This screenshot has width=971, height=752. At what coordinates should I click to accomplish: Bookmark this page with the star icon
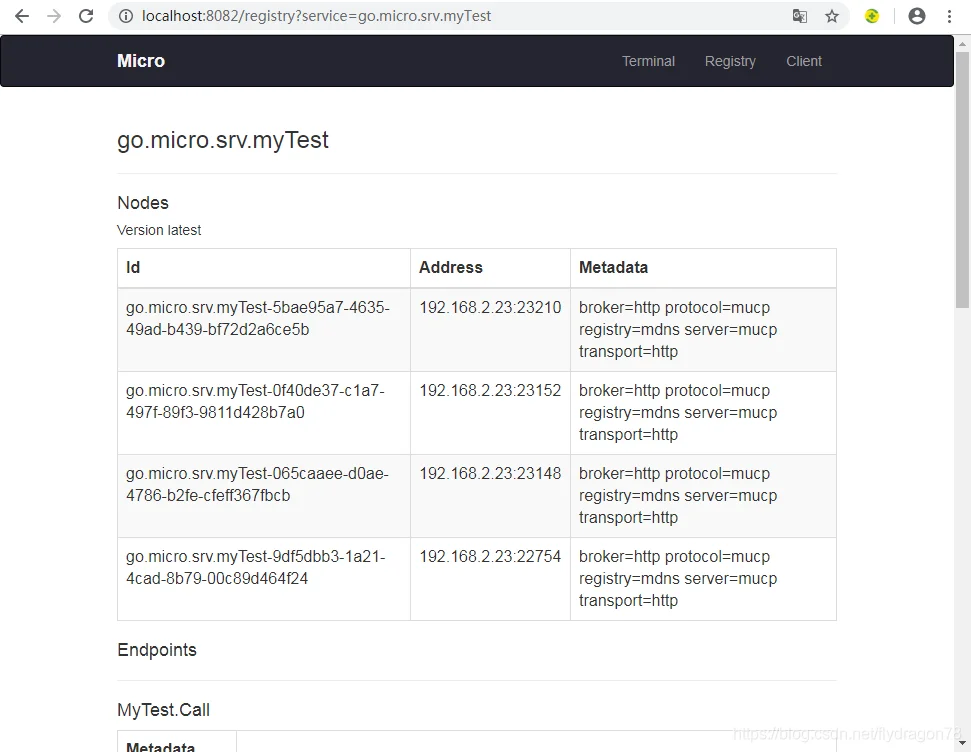click(832, 16)
